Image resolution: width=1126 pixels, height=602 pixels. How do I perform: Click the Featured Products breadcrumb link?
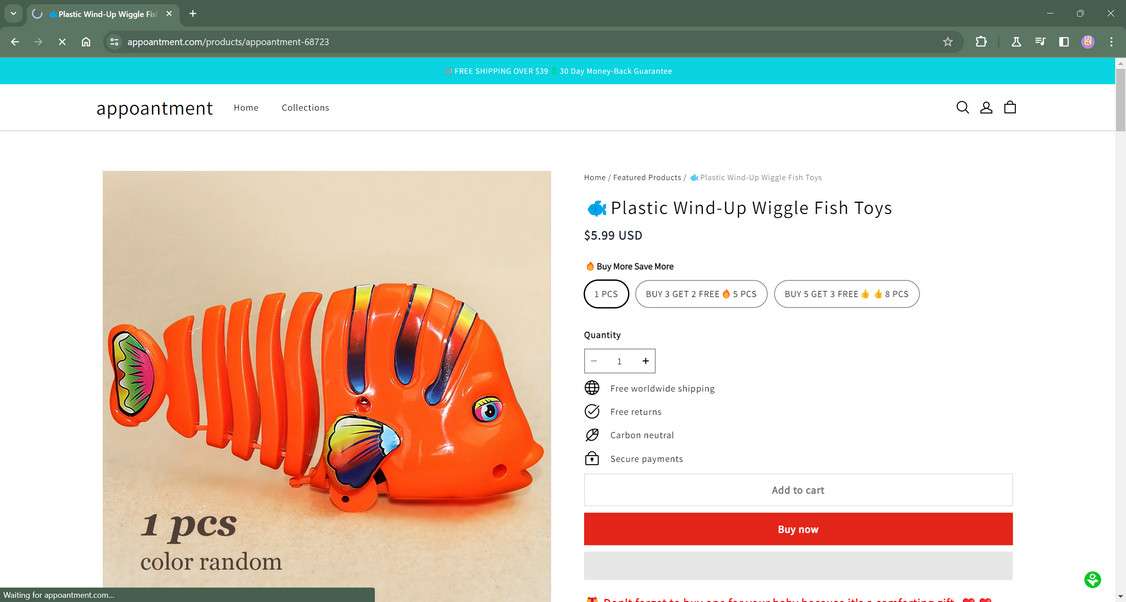tap(647, 178)
